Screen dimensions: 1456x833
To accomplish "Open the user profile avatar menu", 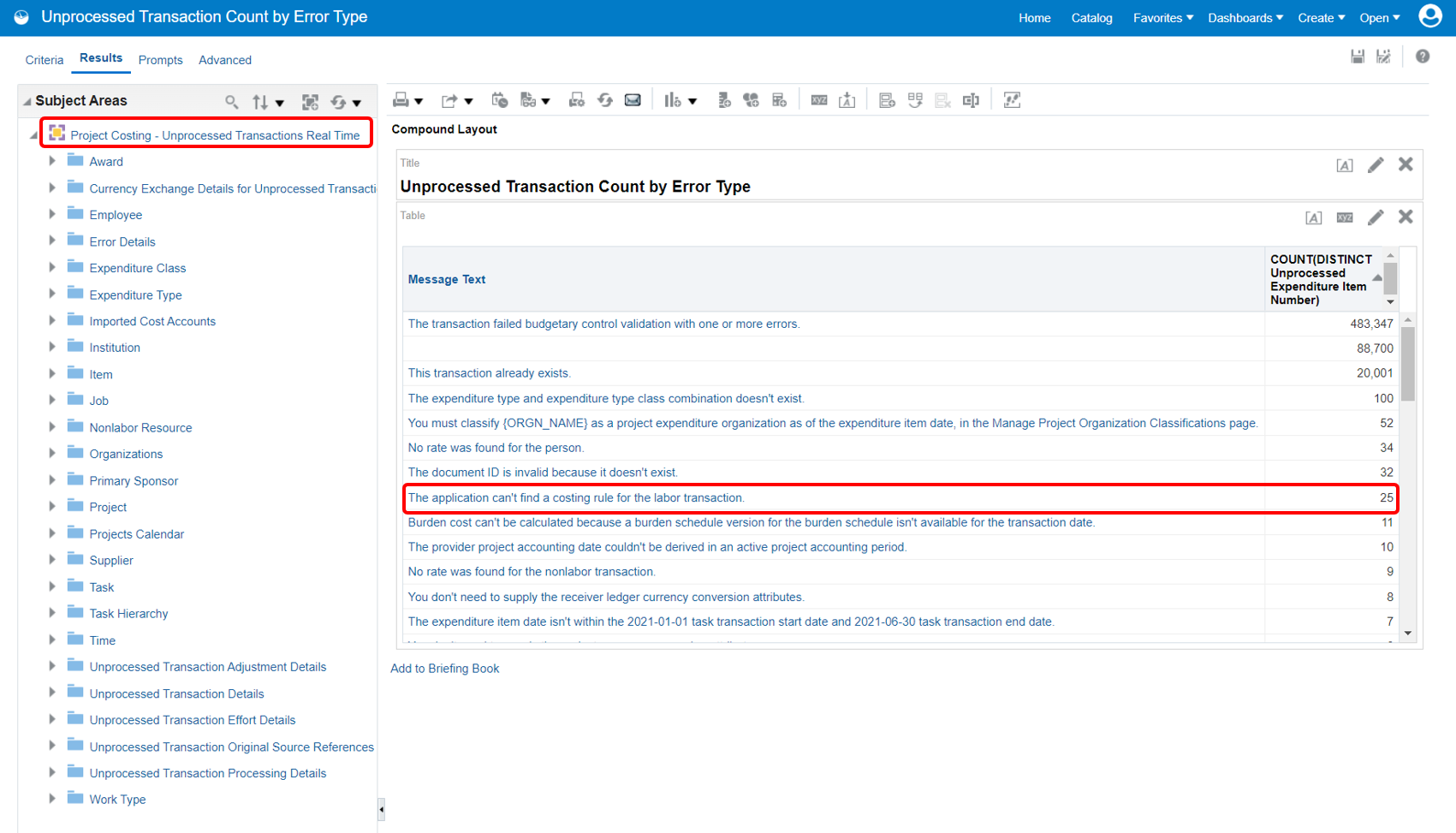I will point(1430,16).
